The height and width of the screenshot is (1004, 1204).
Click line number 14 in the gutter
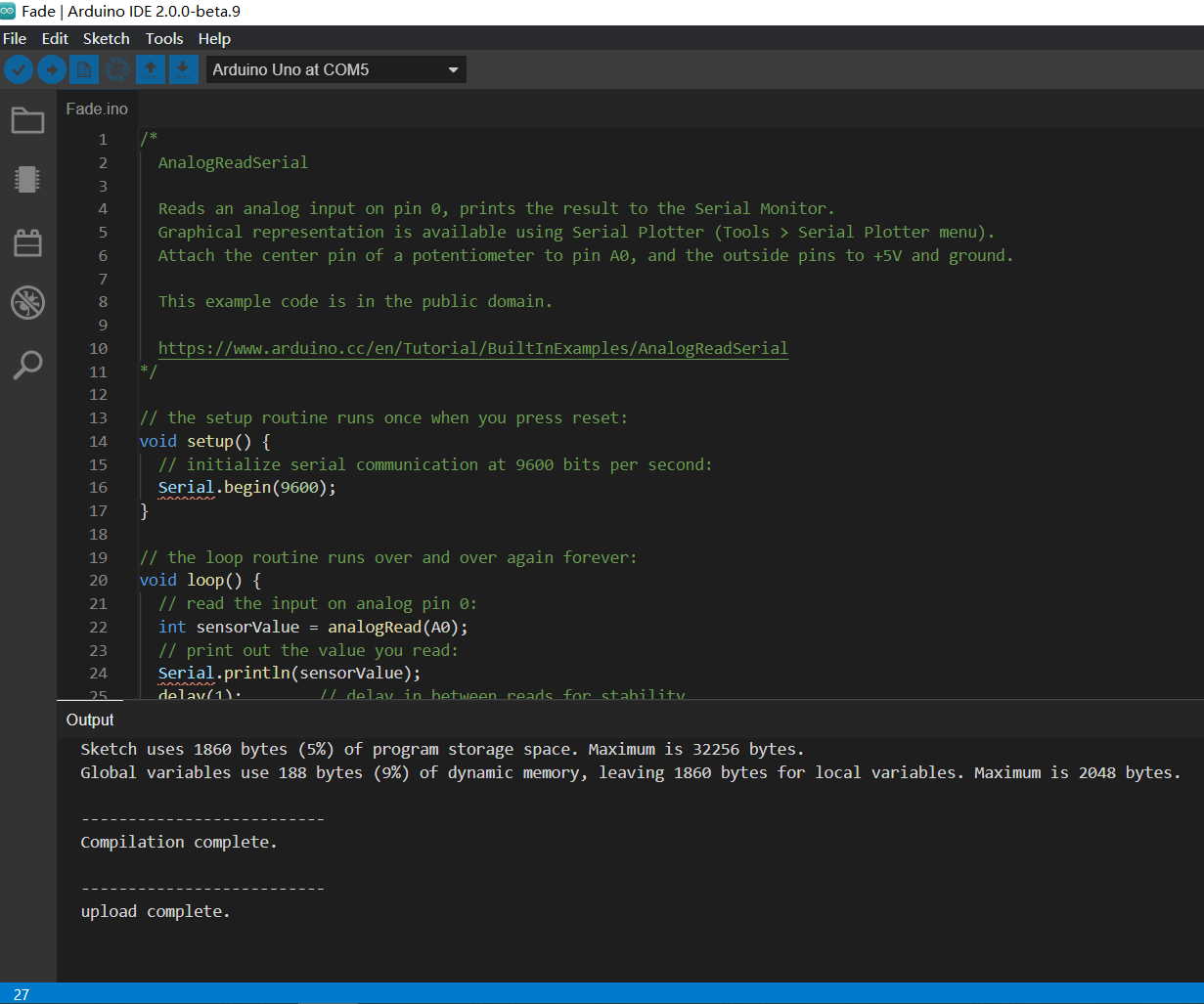98,441
